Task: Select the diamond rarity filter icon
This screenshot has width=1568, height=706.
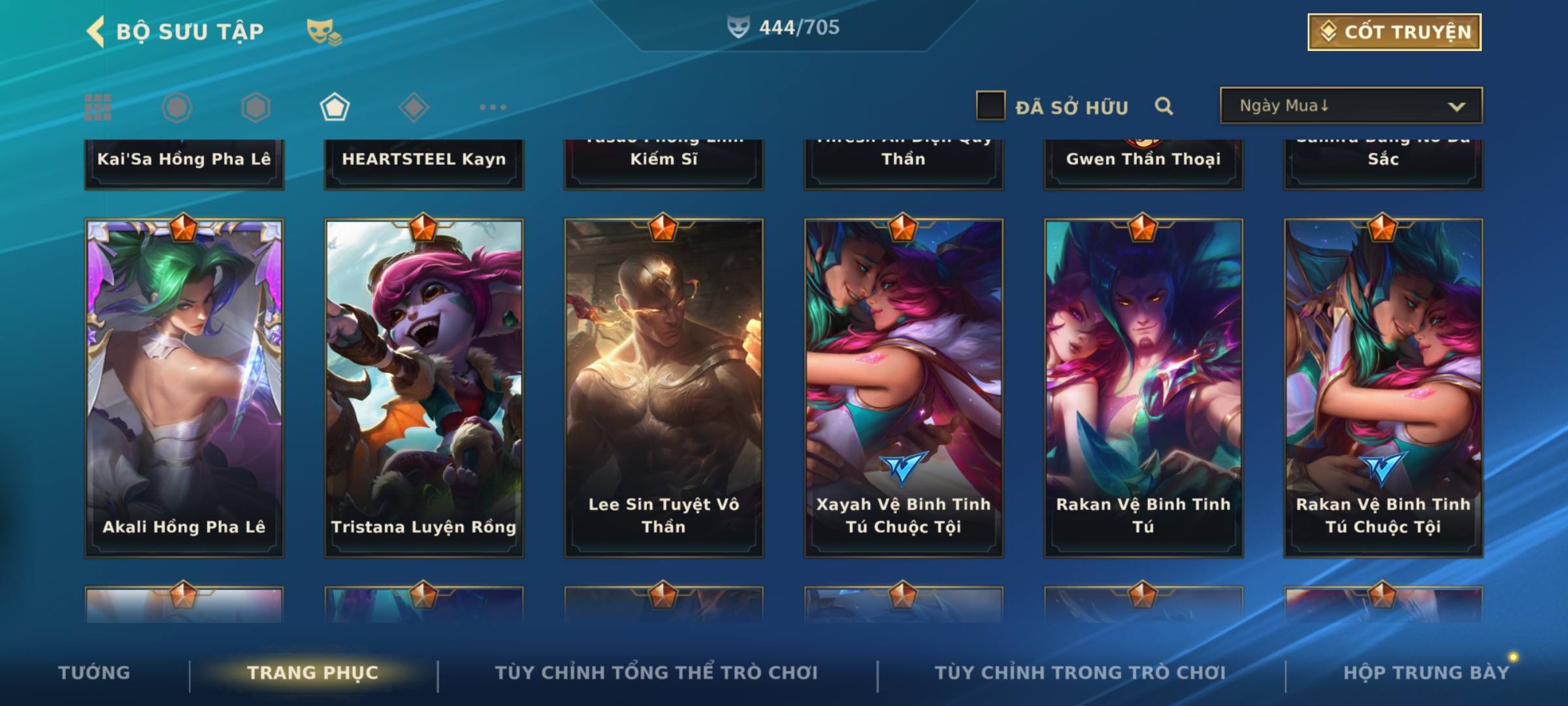Action: click(x=414, y=107)
